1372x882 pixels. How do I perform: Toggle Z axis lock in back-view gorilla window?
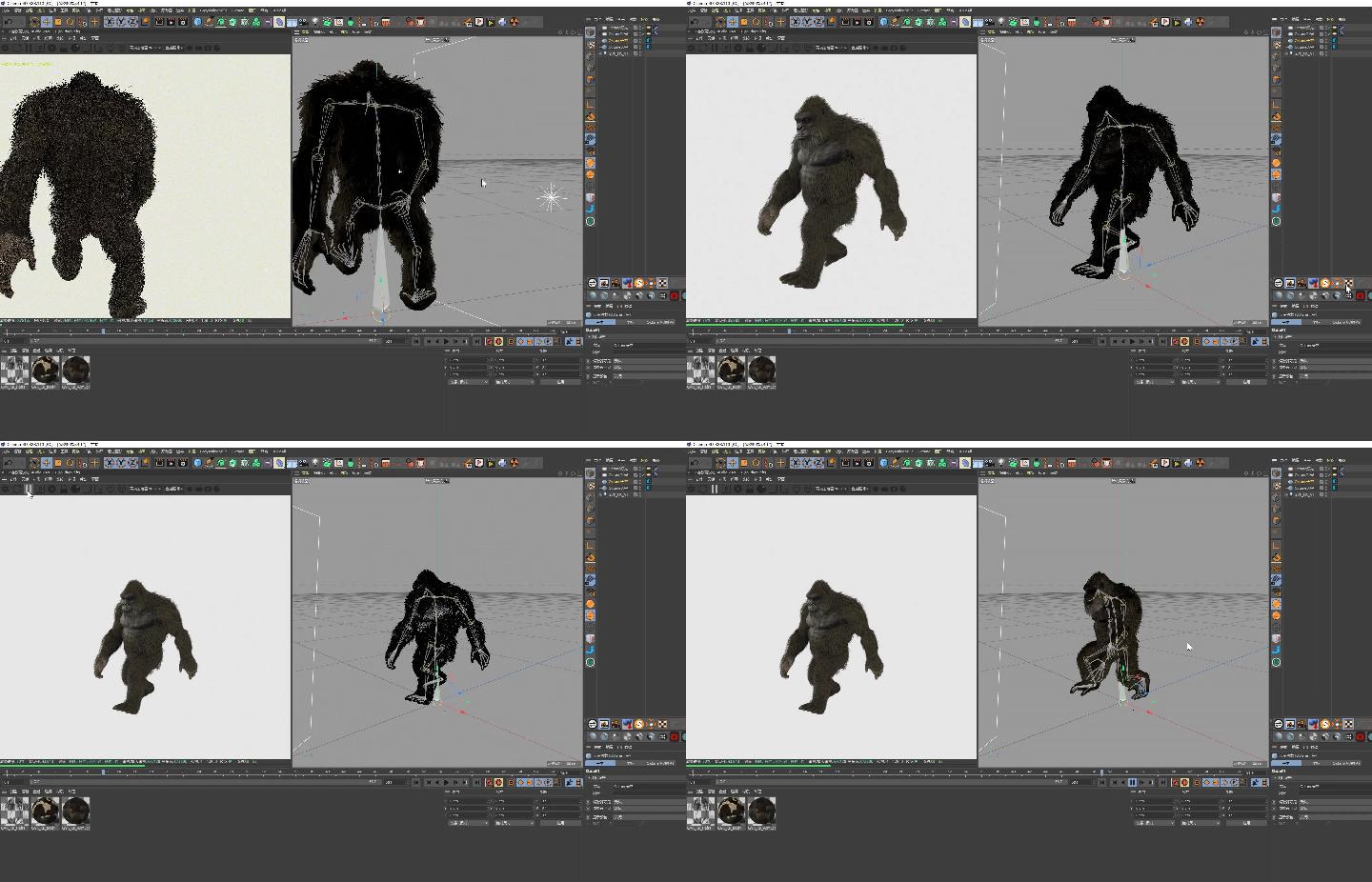pyautogui.click(x=132, y=21)
